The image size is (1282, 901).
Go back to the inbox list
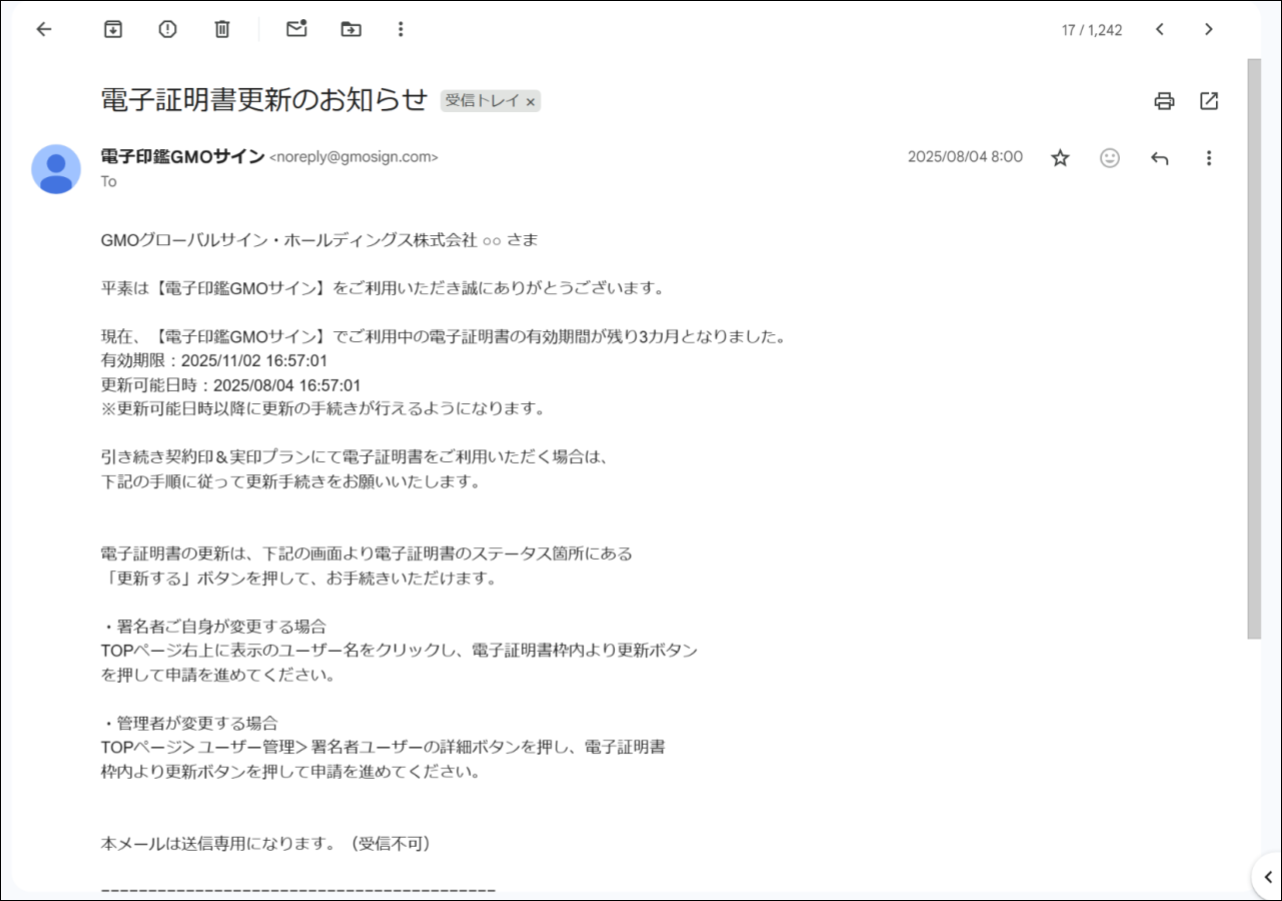click(x=43, y=29)
